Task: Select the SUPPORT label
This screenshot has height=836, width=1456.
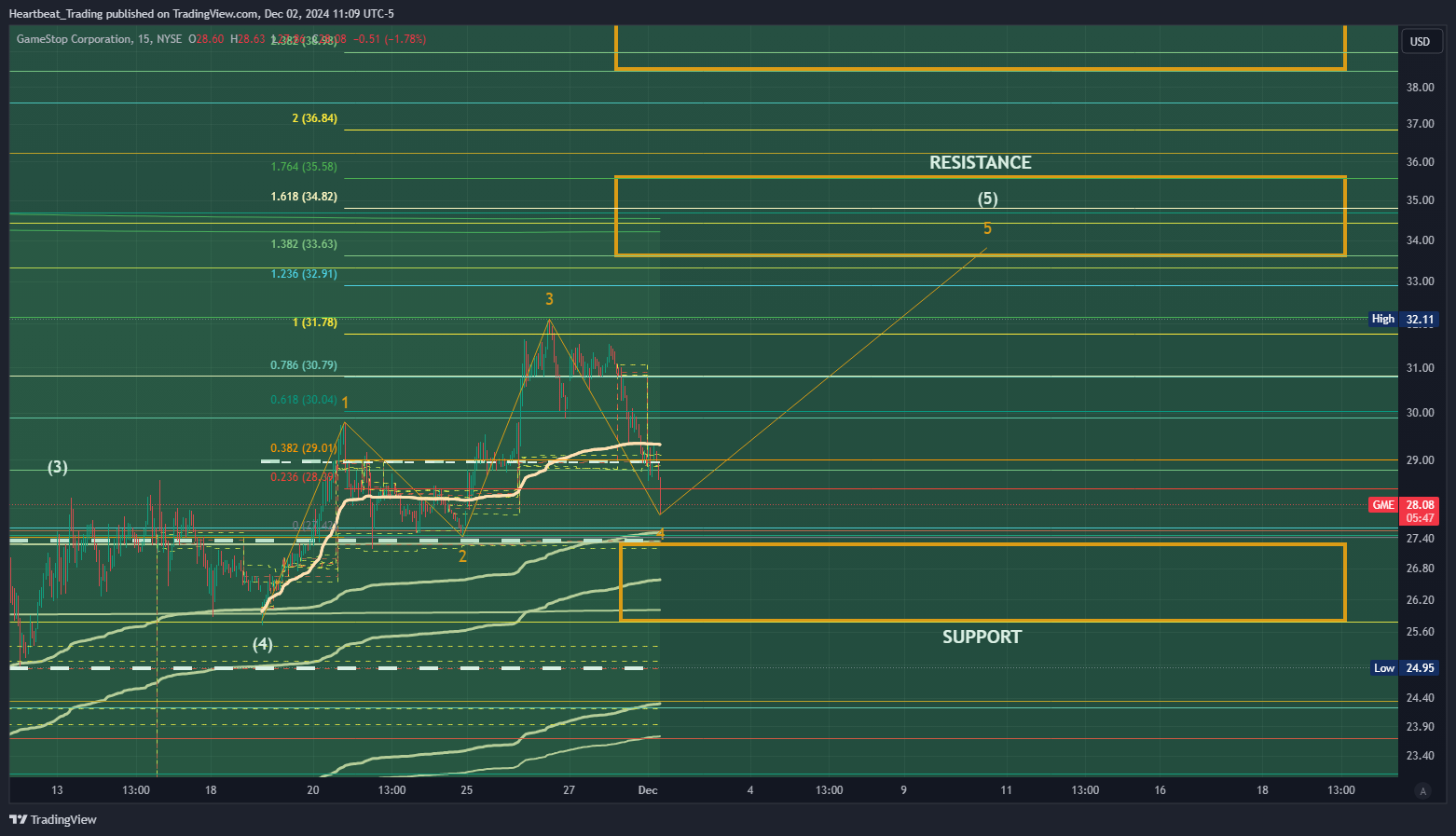Action: pyautogui.click(x=982, y=637)
